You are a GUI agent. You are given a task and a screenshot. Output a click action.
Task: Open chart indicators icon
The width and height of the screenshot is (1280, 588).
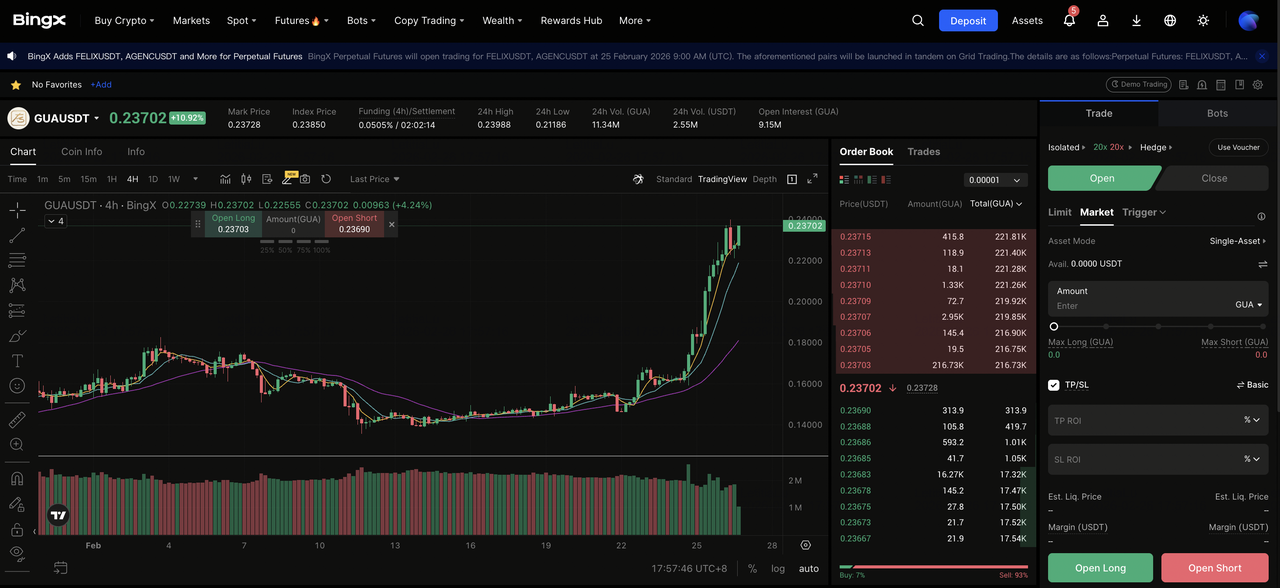(x=225, y=179)
